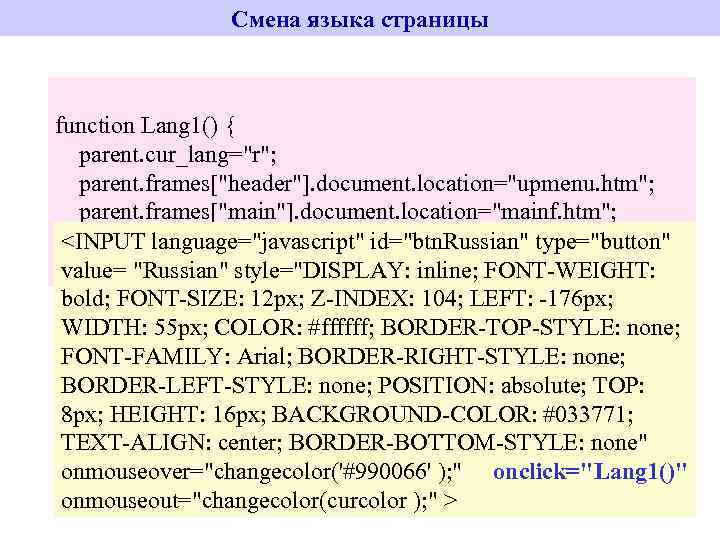Click the line "function Lang1() {"
Image resolution: width=720 pixels, height=540 pixels.
(x=145, y=126)
